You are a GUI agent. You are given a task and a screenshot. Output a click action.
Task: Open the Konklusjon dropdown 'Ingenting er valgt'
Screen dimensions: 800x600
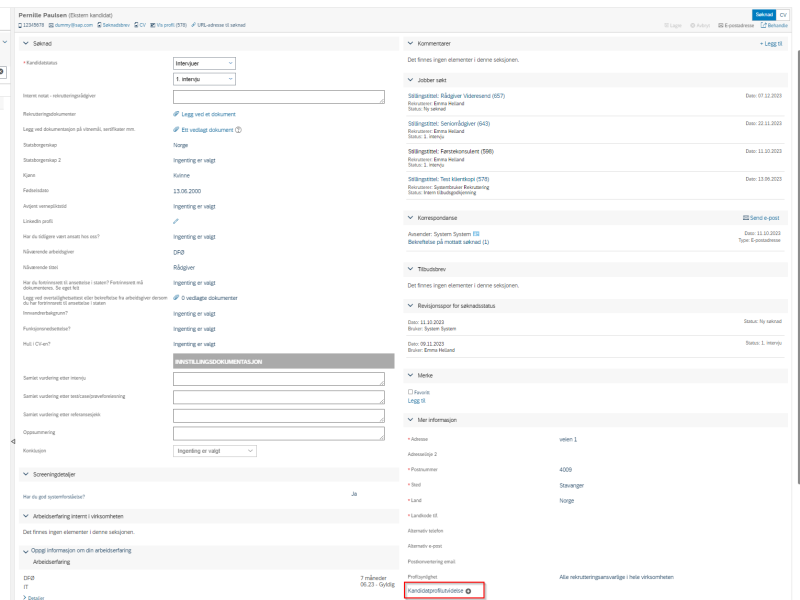click(215, 451)
